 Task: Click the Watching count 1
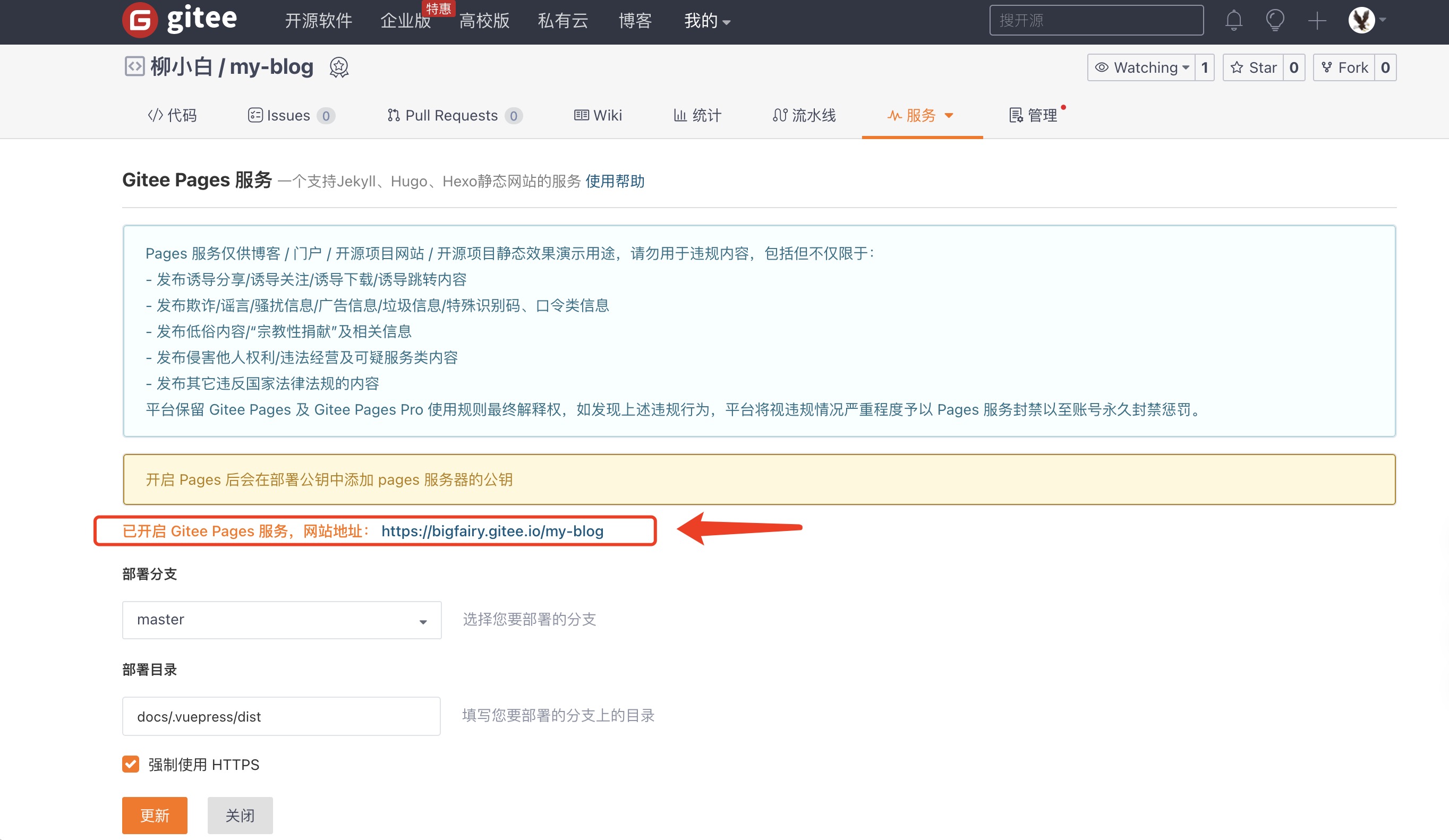tap(1205, 68)
